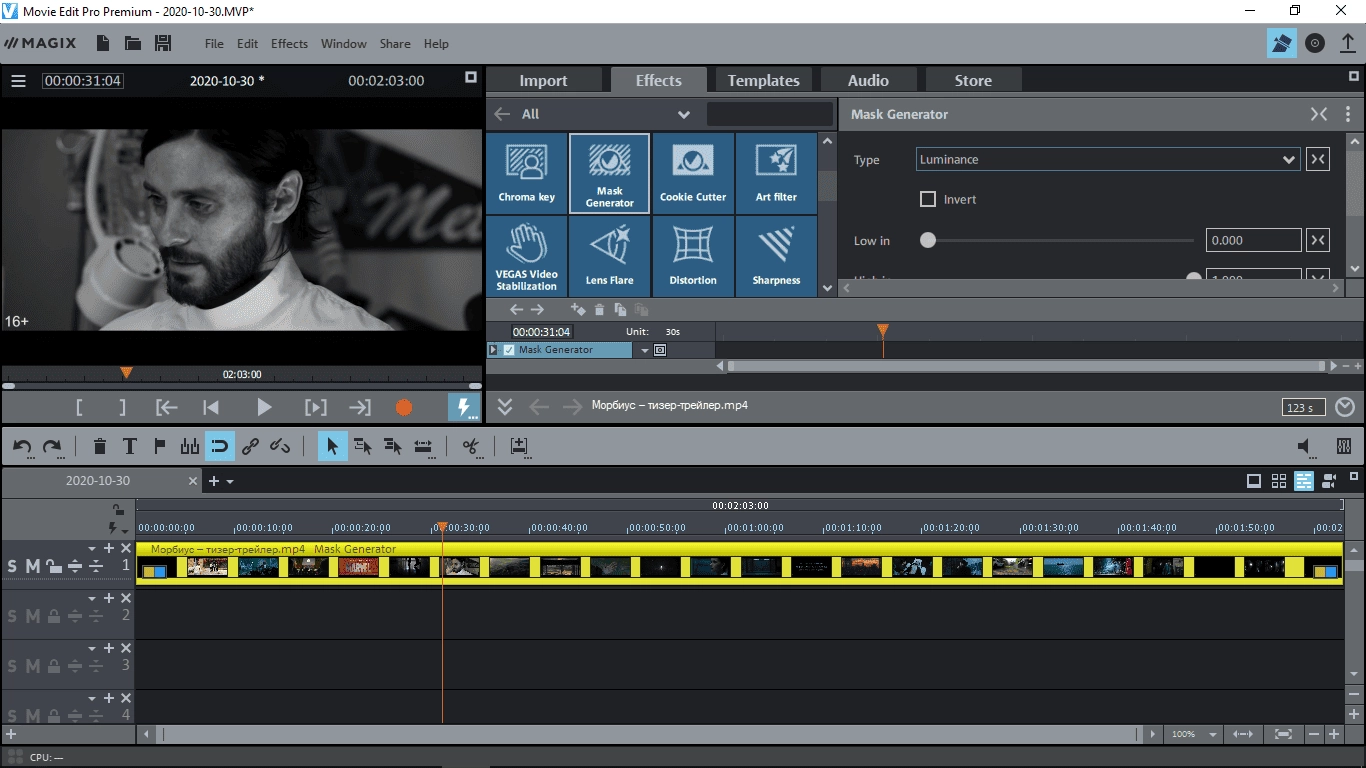This screenshot has width=1366, height=768.
Task: Toggle the lightning preview rendering button
Action: click(x=464, y=407)
